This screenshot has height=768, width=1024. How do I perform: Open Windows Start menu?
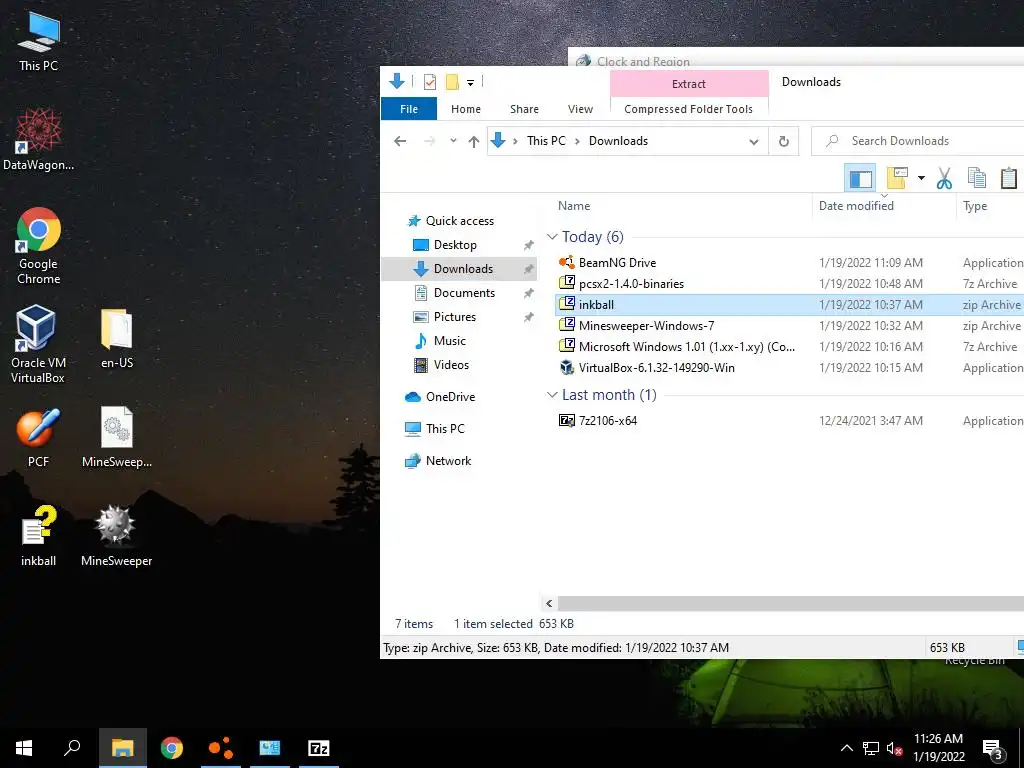click(x=24, y=748)
